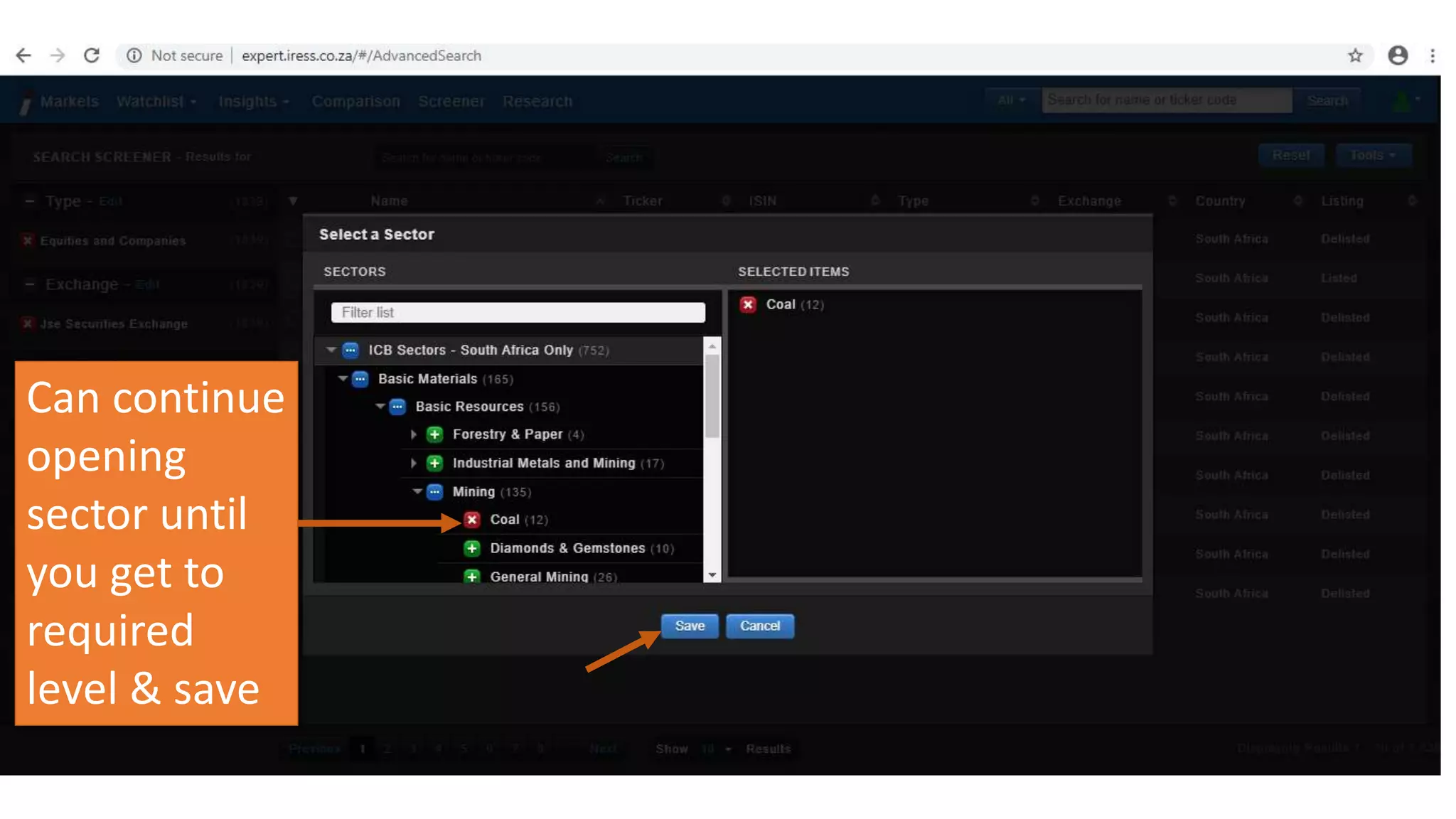The width and height of the screenshot is (1456, 819).
Task: Open the Tools dropdown
Action: [x=1373, y=155]
